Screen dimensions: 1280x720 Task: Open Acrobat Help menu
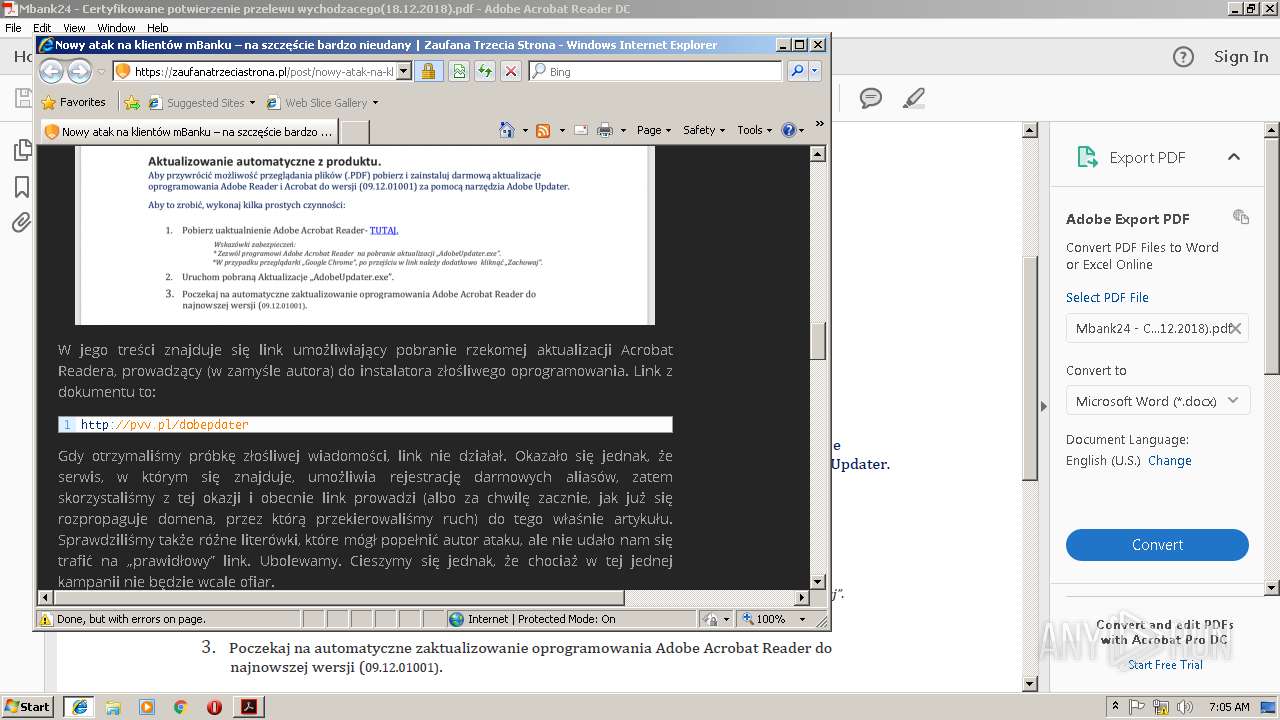[x=158, y=28]
